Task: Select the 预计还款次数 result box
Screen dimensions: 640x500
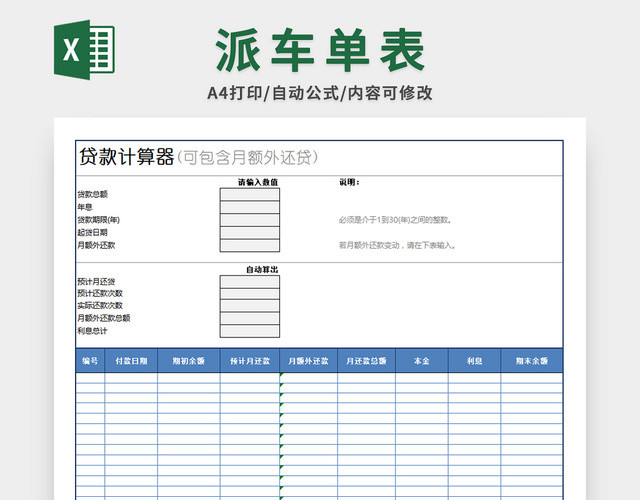Action: click(x=250, y=294)
